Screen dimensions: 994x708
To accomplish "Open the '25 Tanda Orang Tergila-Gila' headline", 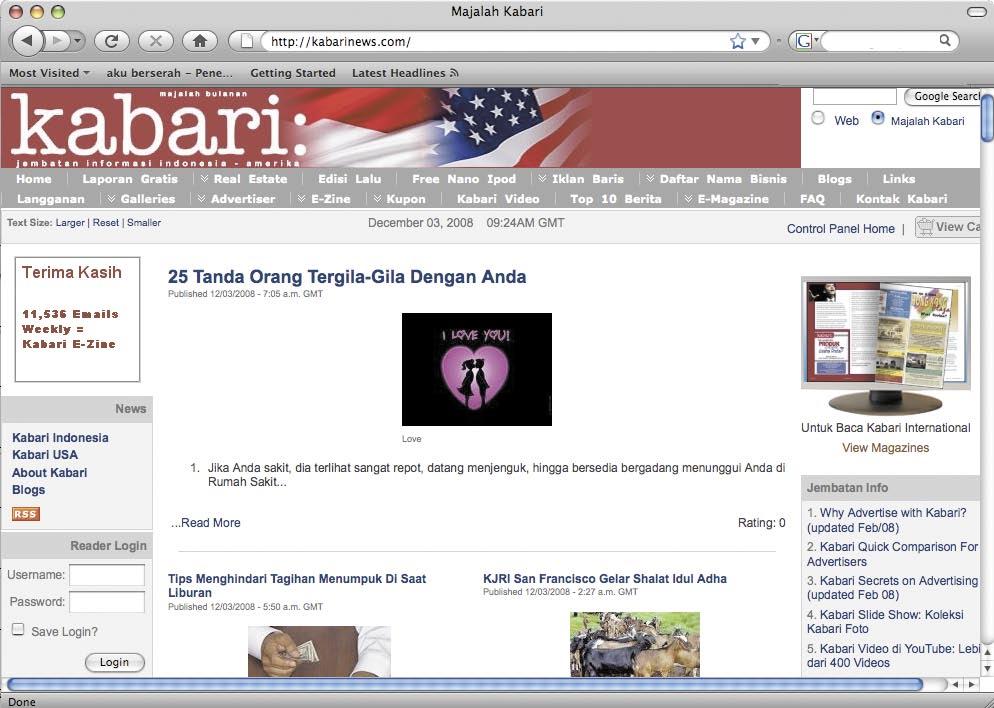I will [347, 277].
